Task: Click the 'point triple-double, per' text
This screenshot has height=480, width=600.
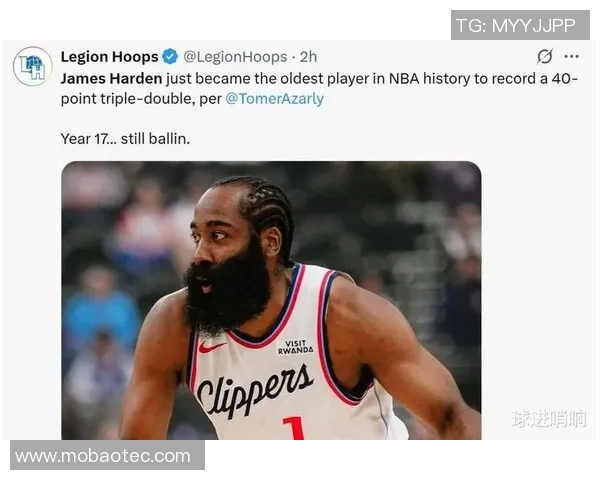Action: point(141,99)
